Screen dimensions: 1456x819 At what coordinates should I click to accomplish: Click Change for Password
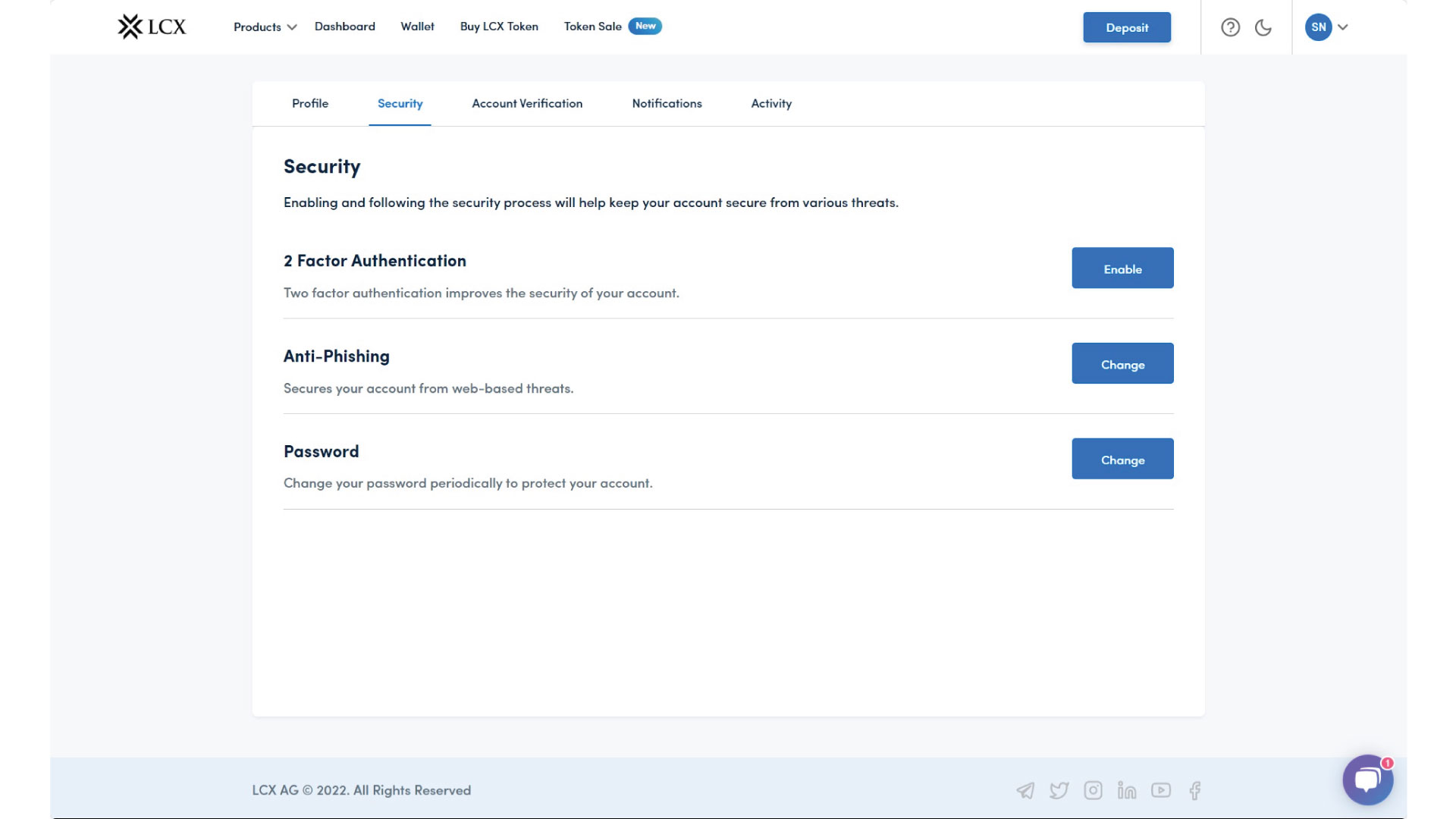pos(1122,460)
